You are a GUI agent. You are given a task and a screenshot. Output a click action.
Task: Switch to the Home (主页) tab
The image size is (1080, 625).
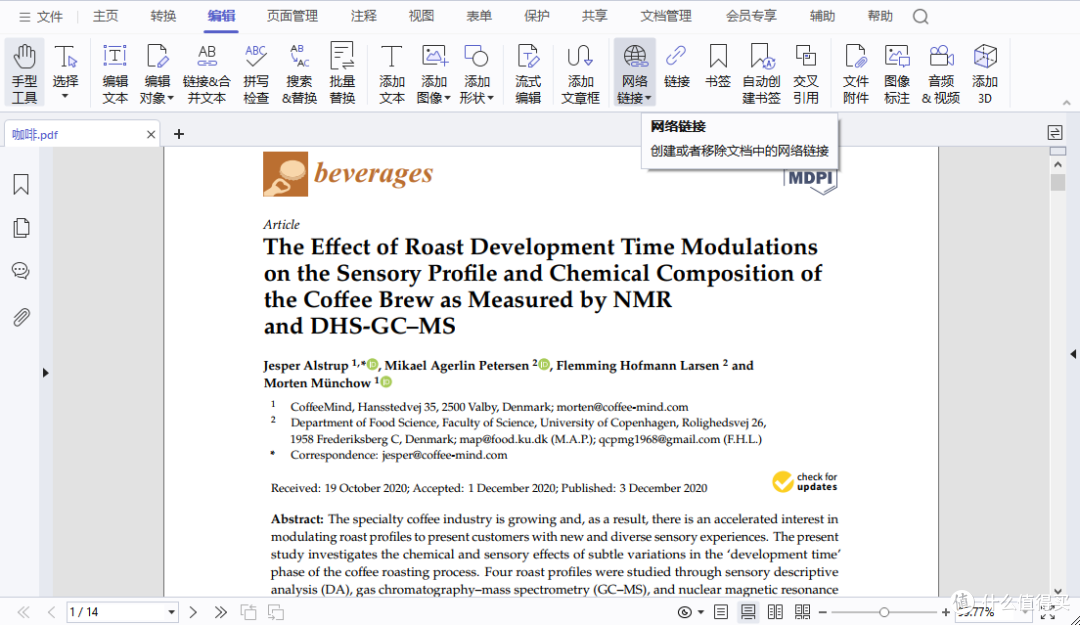tap(105, 16)
